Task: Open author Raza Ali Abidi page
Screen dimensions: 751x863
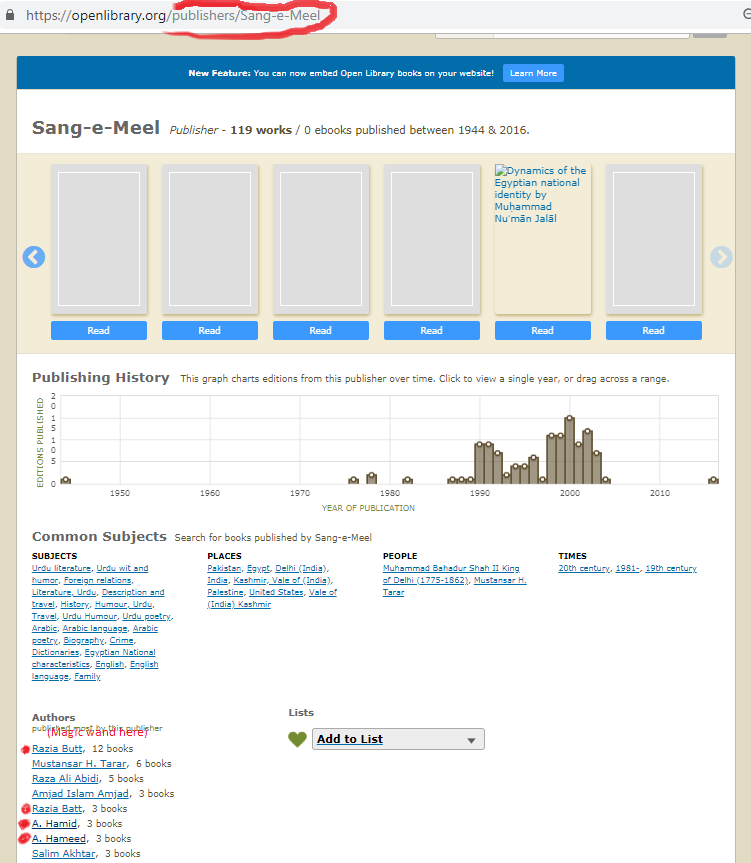Action: pyautogui.click(x=65, y=778)
